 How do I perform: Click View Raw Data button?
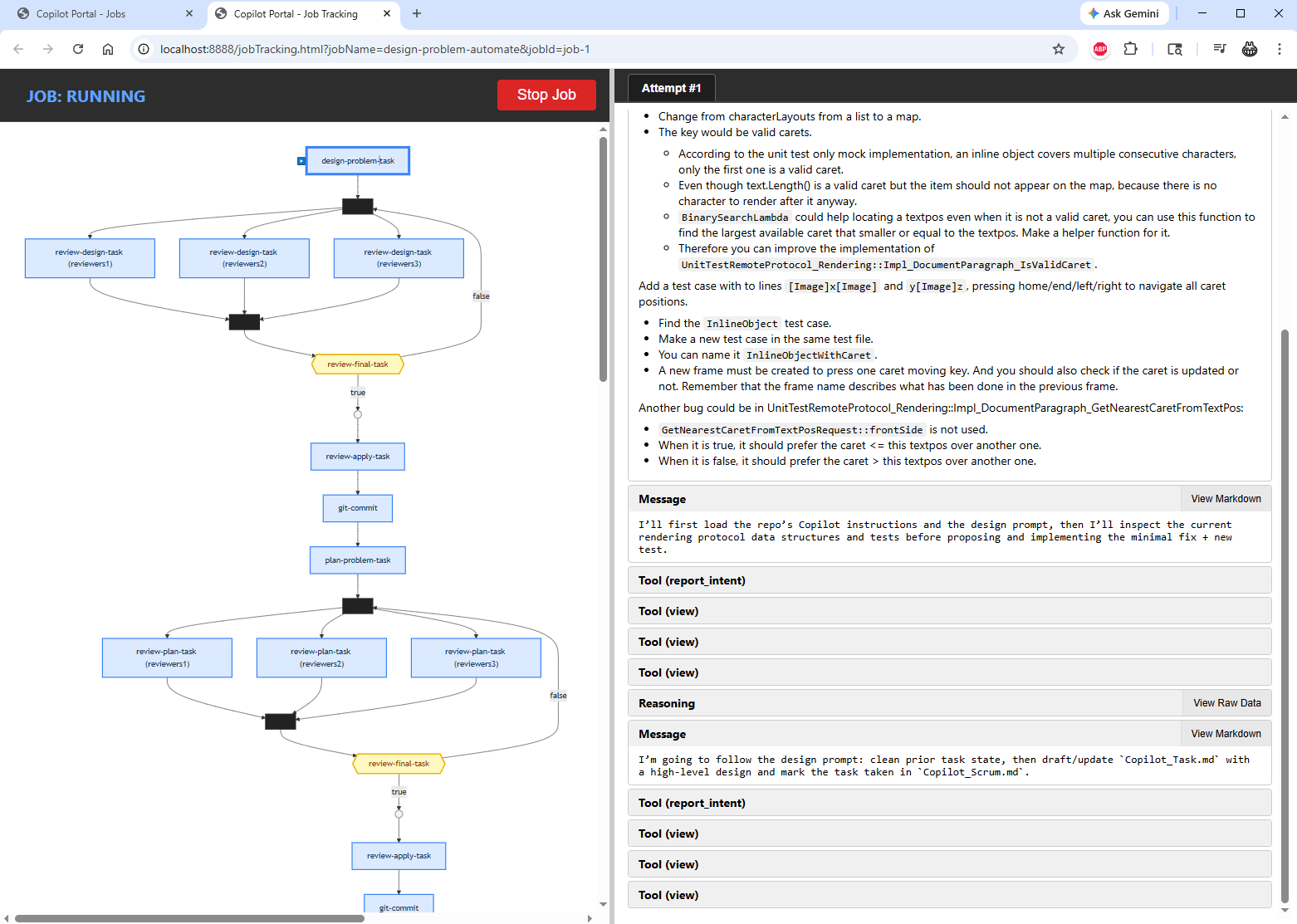[1226, 703]
